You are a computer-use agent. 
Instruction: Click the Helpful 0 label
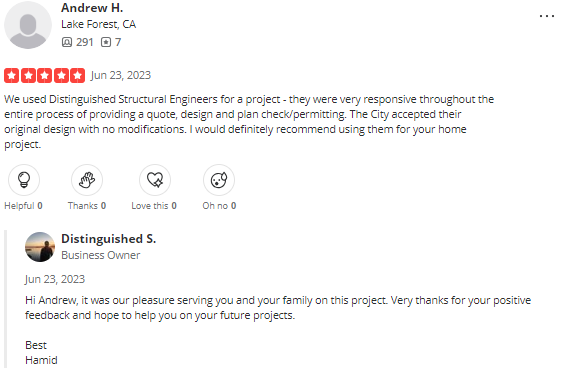pyautogui.click(x=23, y=206)
